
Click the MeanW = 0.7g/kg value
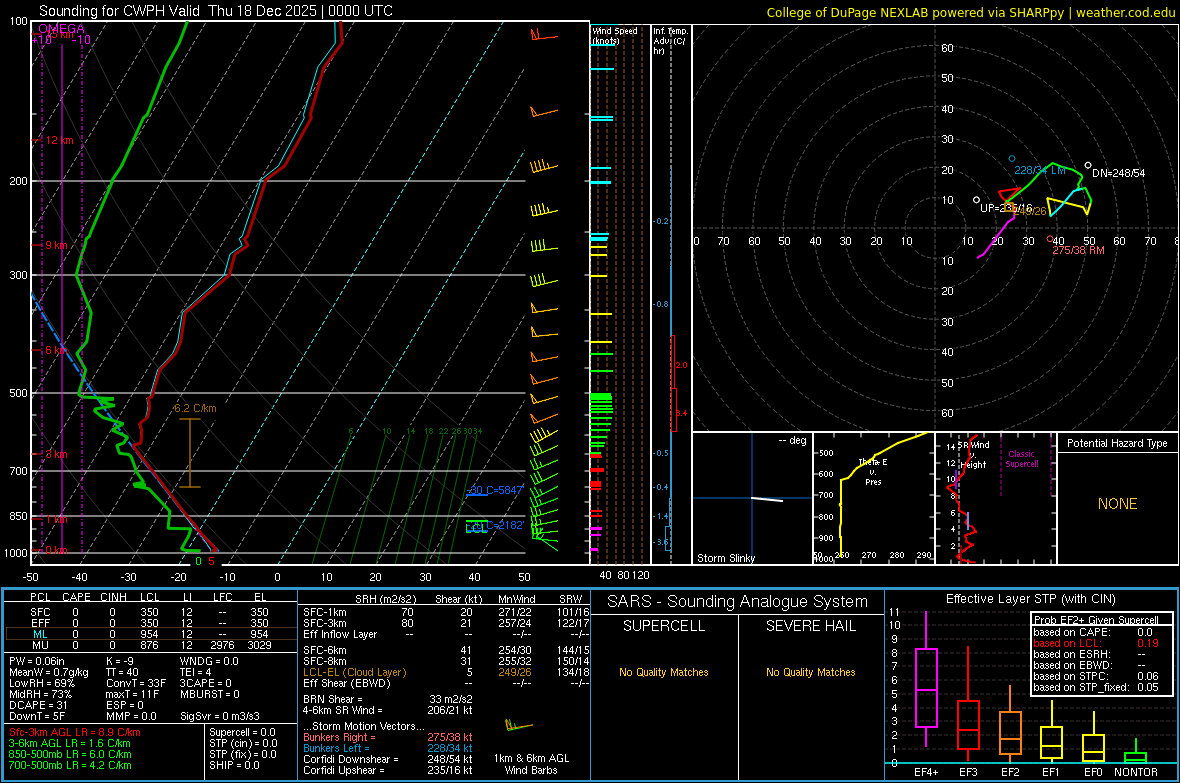pos(49,672)
